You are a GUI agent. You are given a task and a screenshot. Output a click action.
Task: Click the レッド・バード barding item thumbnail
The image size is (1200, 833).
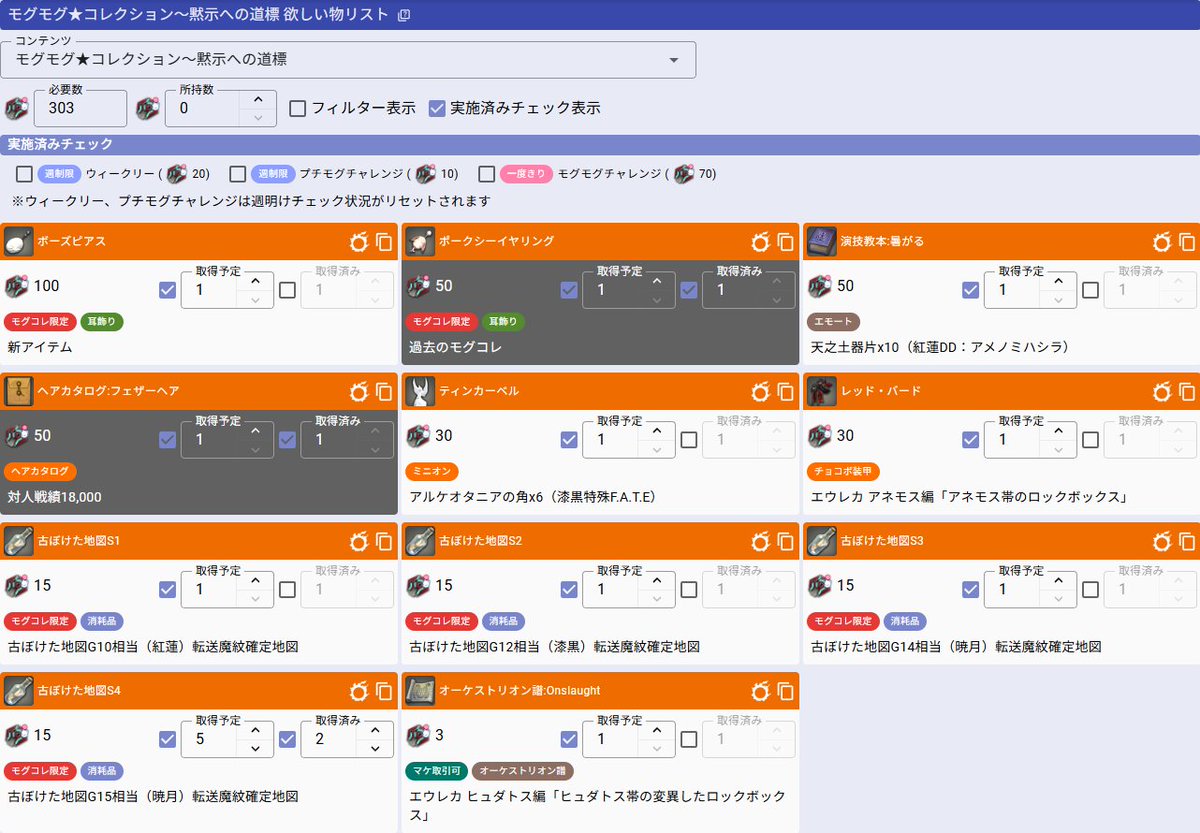pyautogui.click(x=822, y=391)
